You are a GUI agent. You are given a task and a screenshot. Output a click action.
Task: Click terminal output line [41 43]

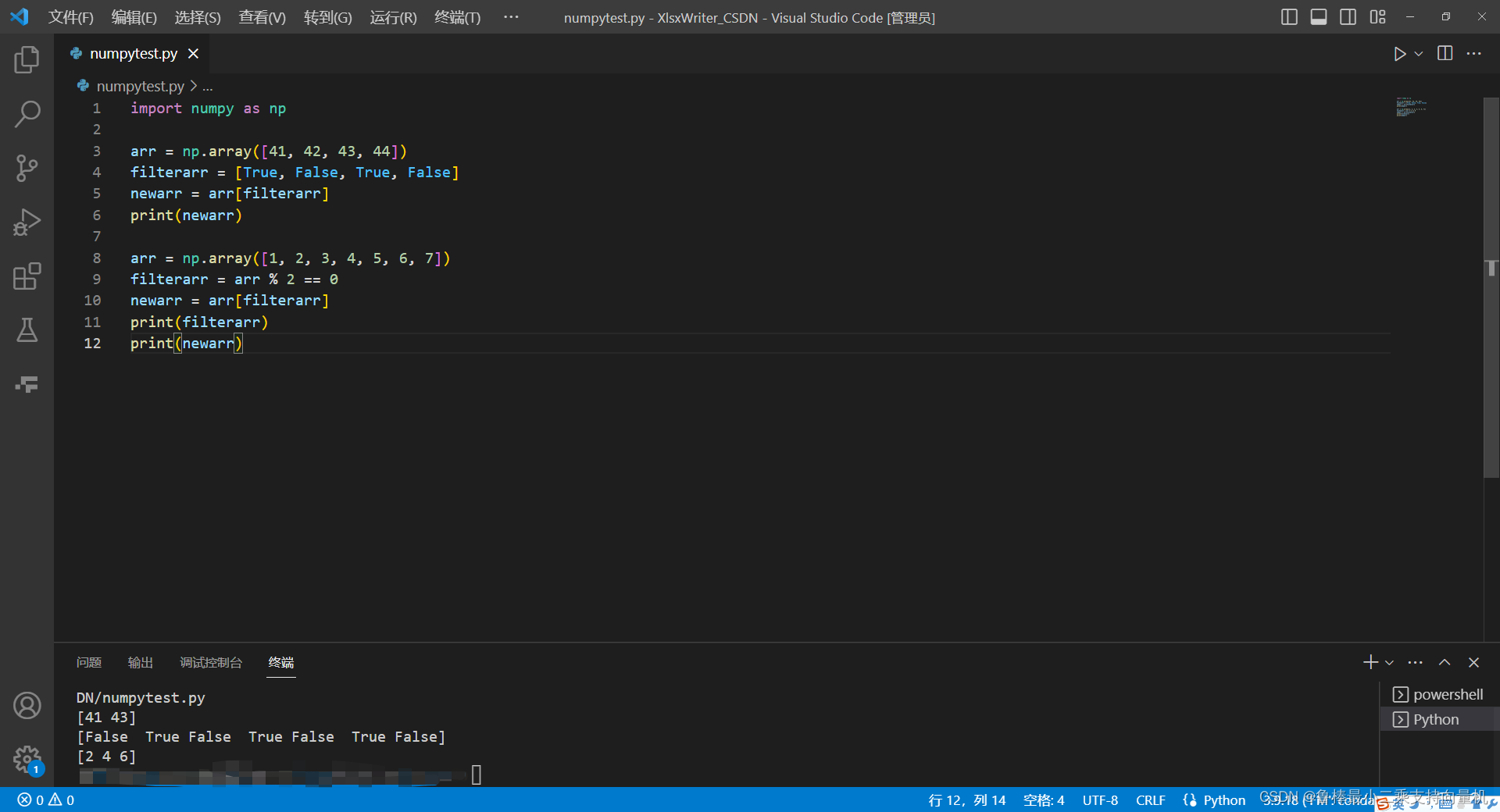[106, 718]
